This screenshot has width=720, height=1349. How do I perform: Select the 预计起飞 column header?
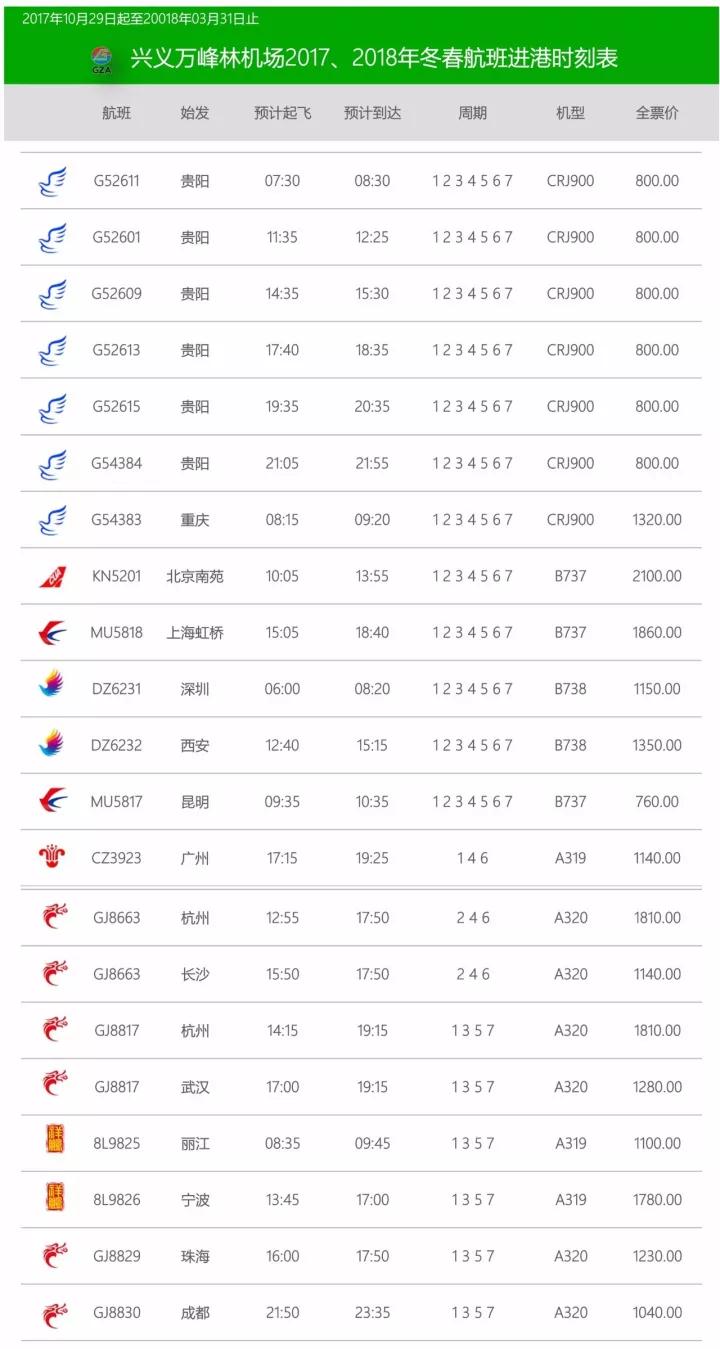click(x=283, y=113)
